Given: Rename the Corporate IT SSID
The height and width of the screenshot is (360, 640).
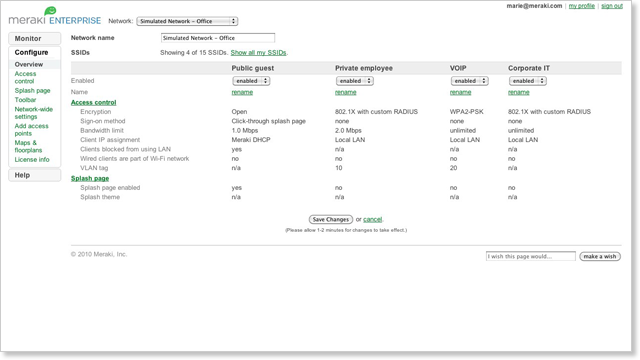Looking at the screenshot, I should (518, 92).
